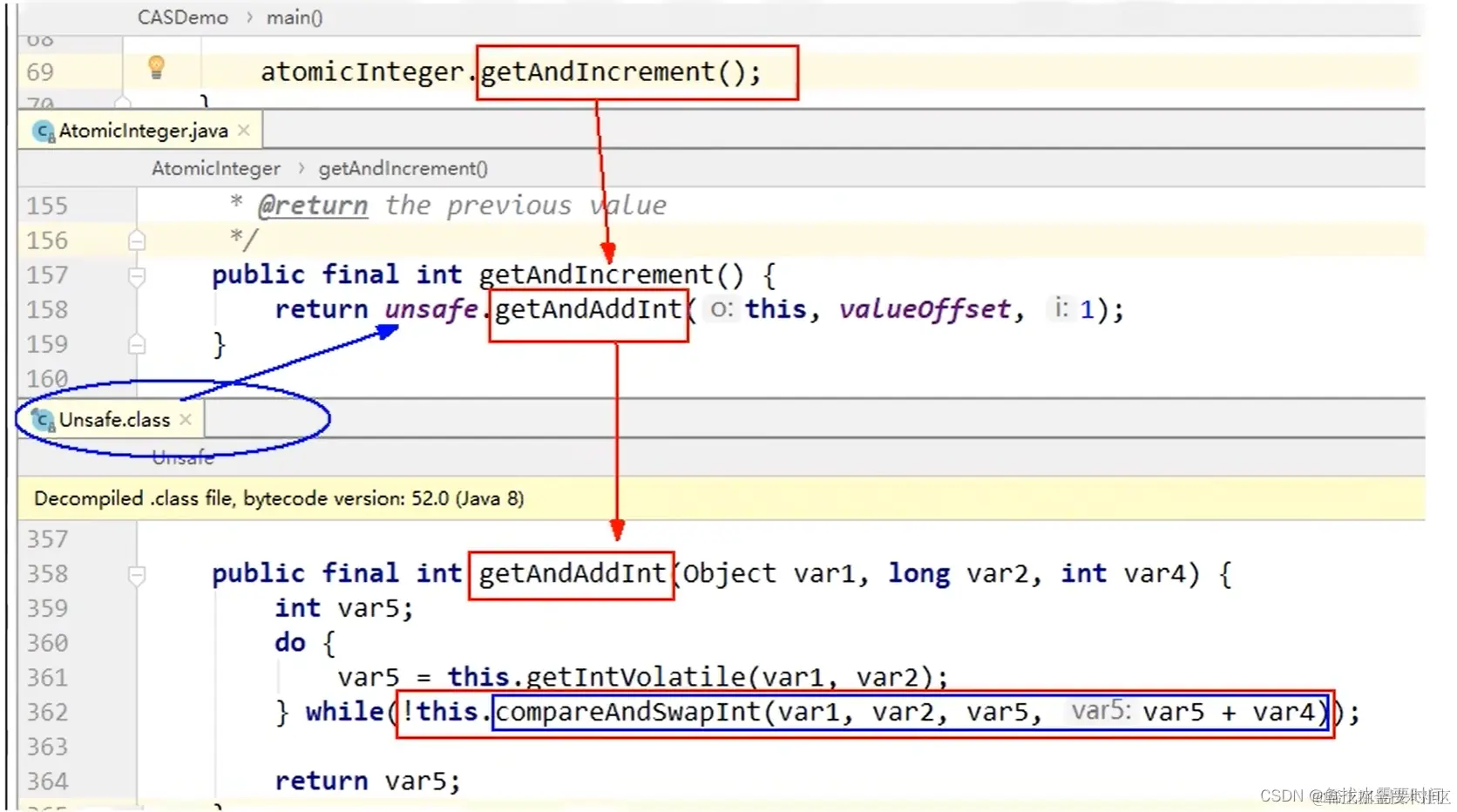Click line number 158 in the gutter
Image resolution: width=1457 pixels, height=812 pixels.
click(x=47, y=309)
